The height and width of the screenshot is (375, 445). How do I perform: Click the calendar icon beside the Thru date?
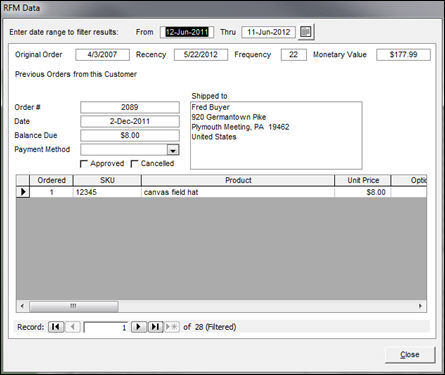point(306,32)
